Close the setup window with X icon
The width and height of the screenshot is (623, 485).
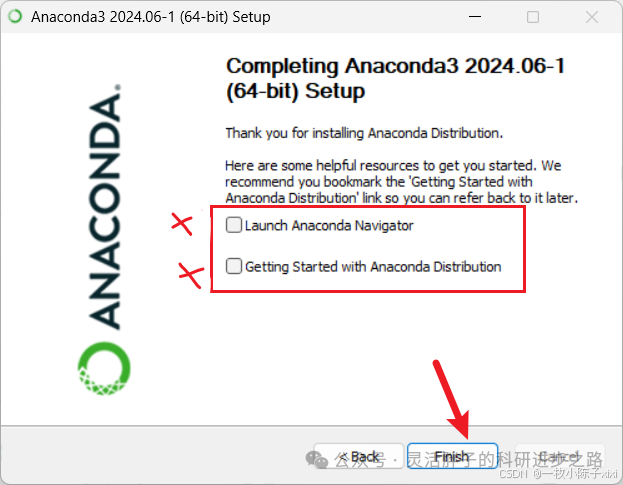pos(592,17)
